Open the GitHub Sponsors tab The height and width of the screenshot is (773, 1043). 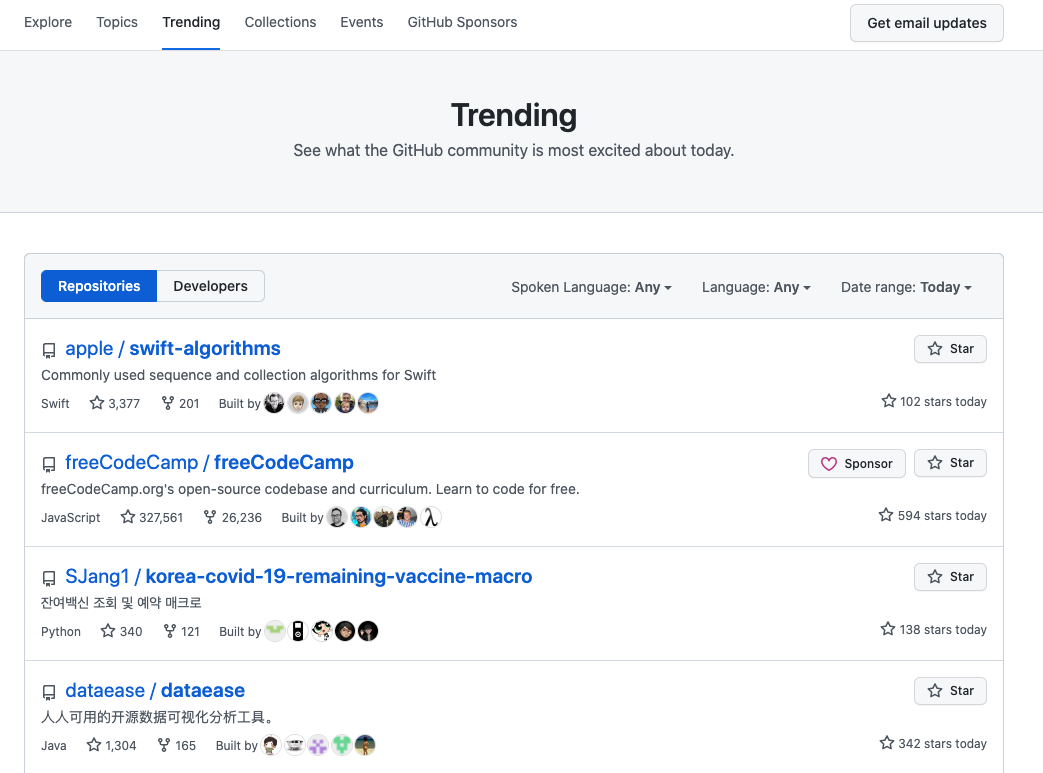[x=462, y=22]
